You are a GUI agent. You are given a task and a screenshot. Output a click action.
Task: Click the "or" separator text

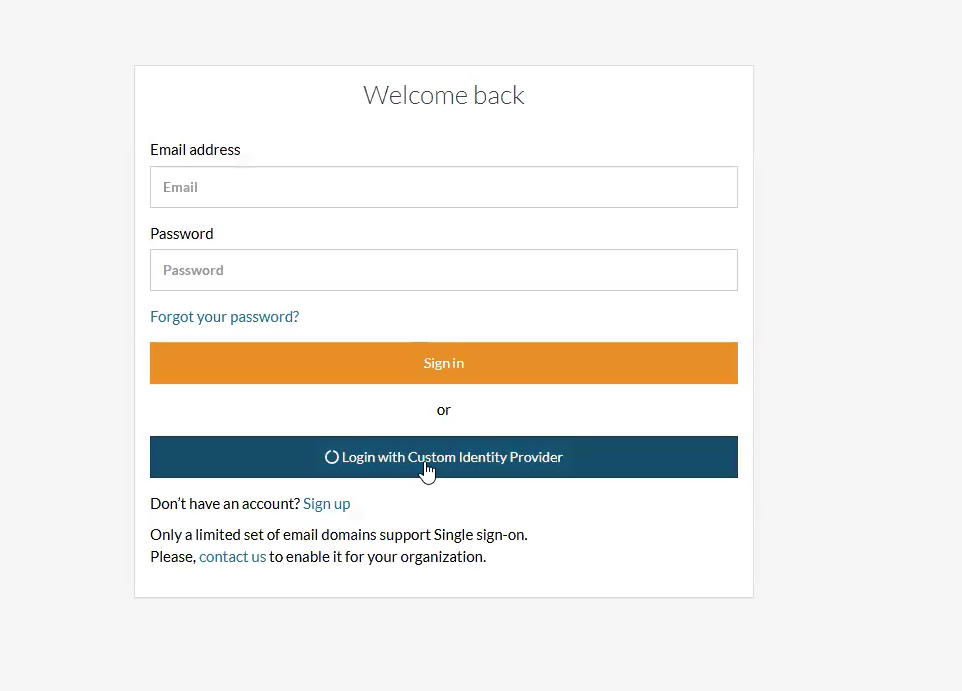[x=443, y=410]
